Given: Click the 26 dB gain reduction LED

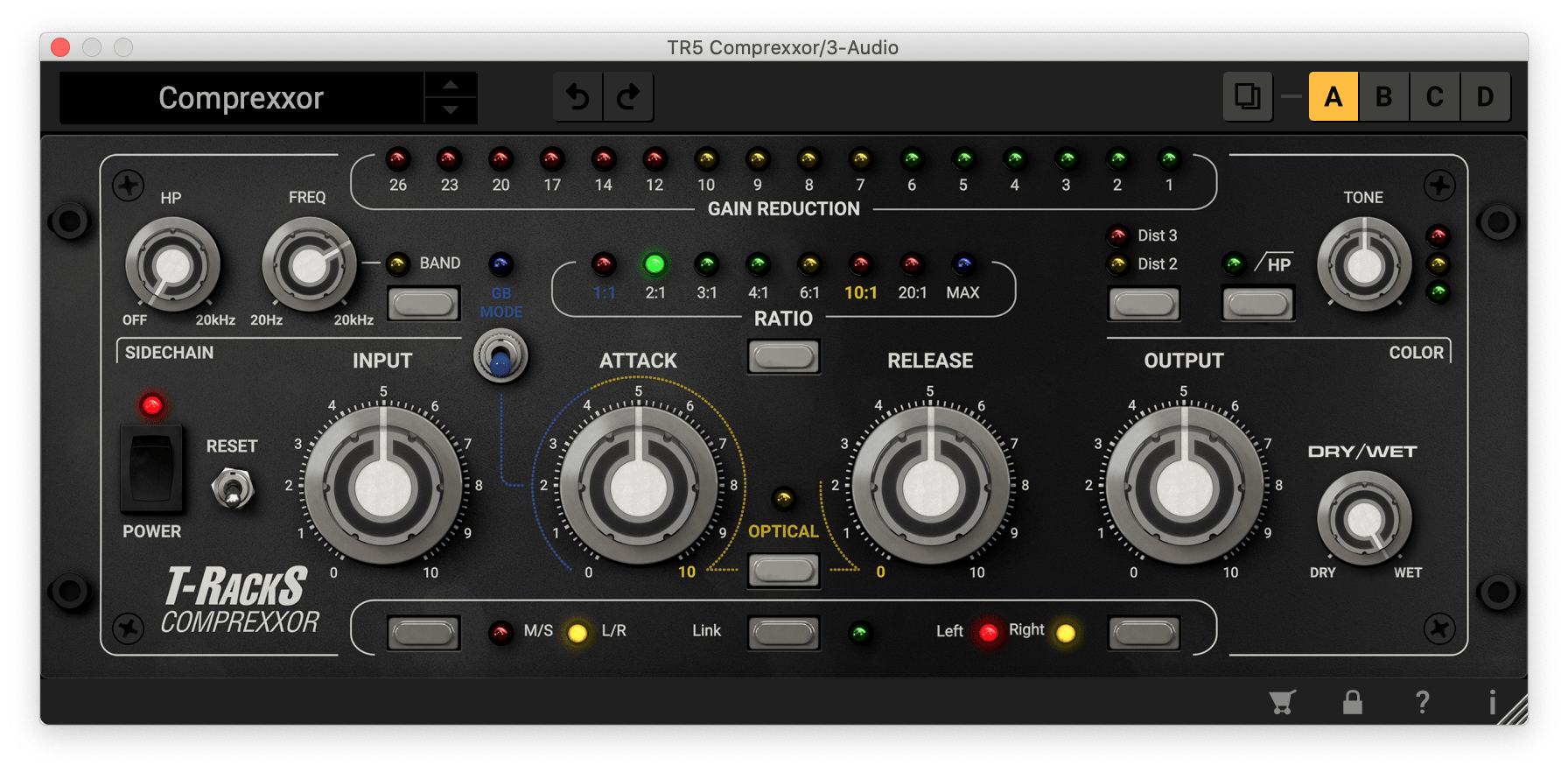Looking at the screenshot, I should [398, 159].
